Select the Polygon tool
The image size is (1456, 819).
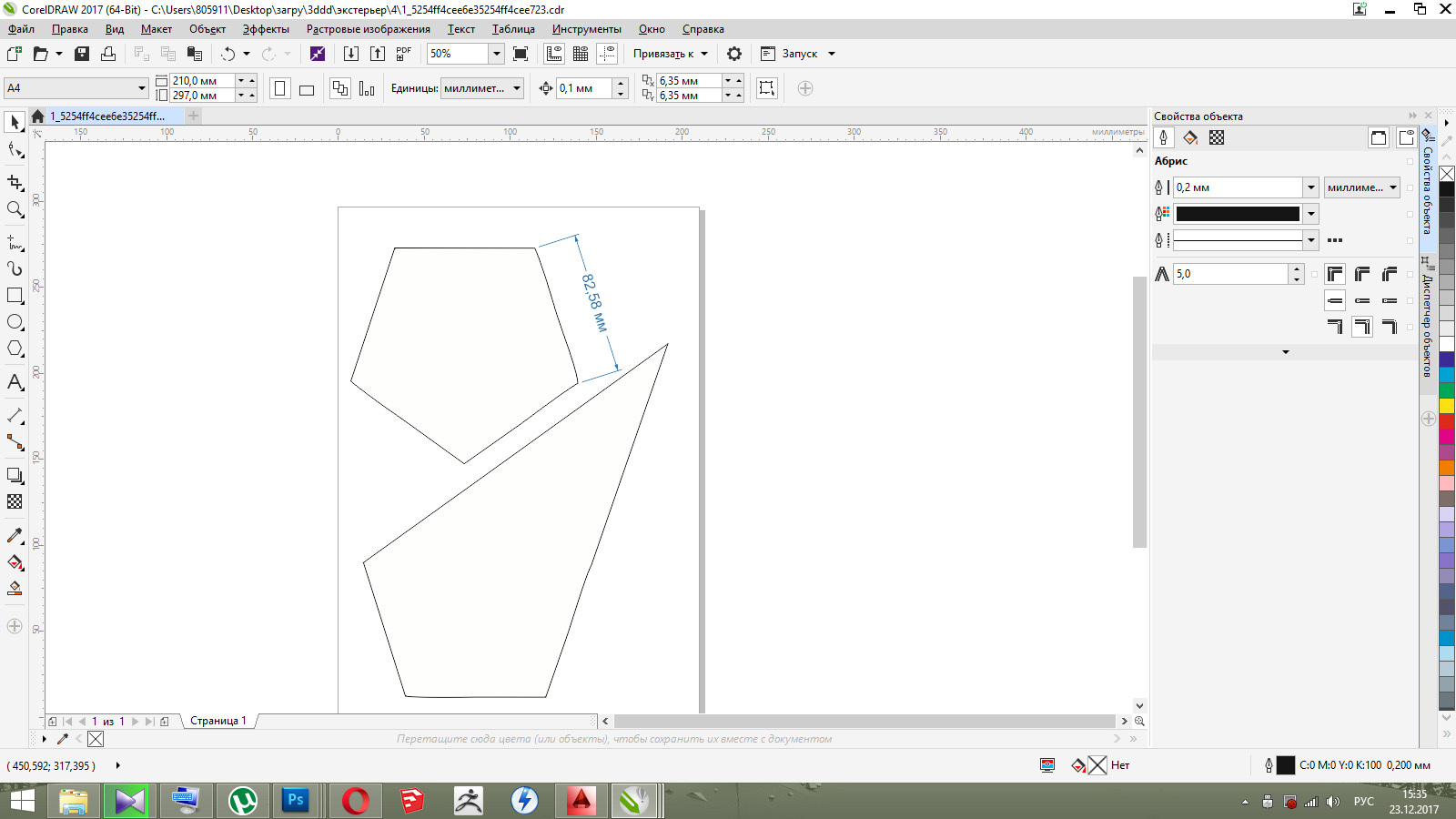15,349
